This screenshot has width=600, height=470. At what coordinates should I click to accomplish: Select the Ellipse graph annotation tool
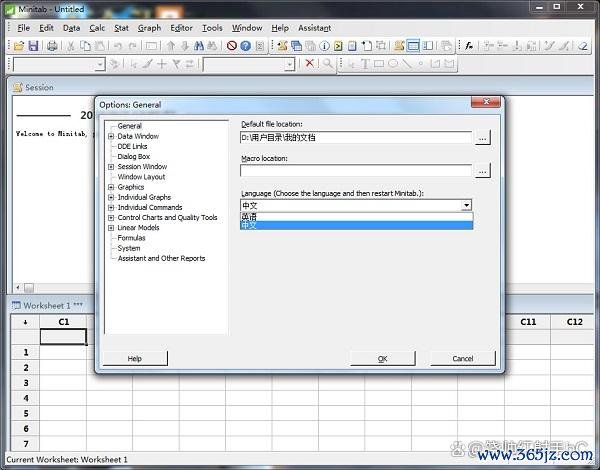pyautogui.click(x=393, y=64)
